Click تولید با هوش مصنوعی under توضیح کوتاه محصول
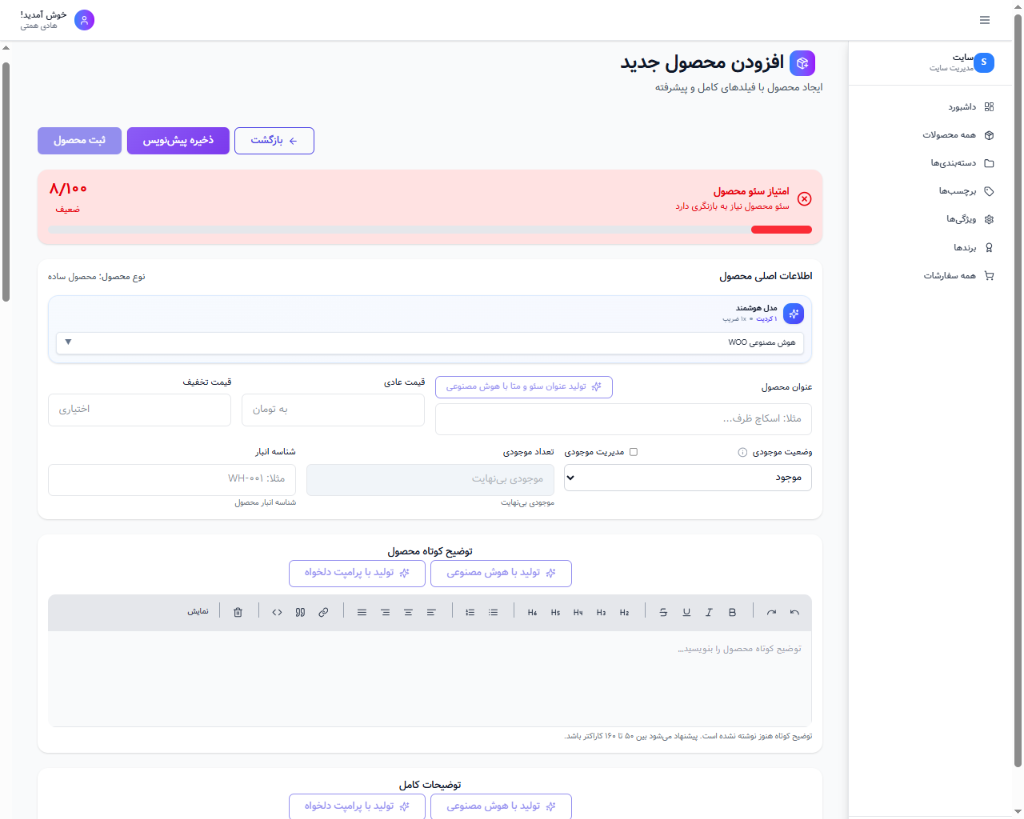1024x819 pixels. click(x=501, y=573)
